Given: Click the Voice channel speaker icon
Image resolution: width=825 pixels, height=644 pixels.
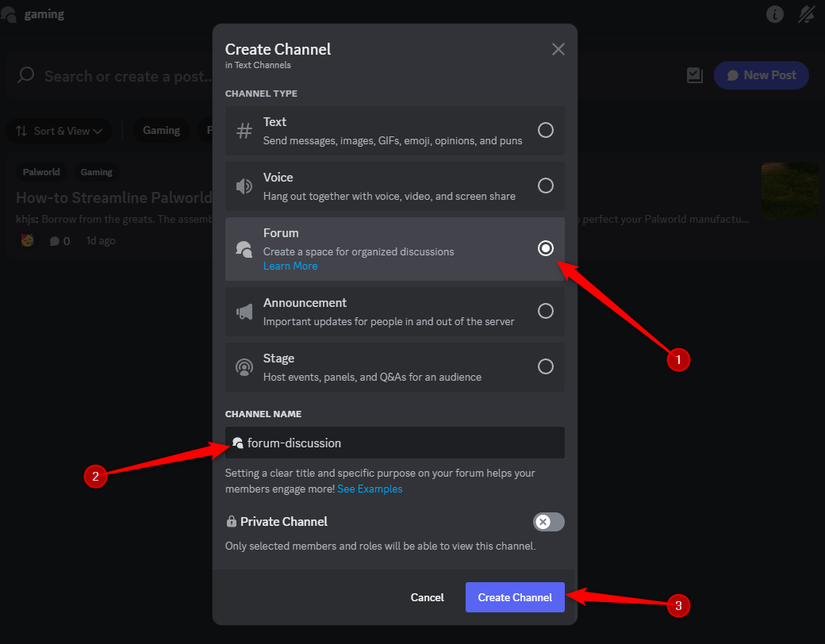Looking at the screenshot, I should point(244,185).
